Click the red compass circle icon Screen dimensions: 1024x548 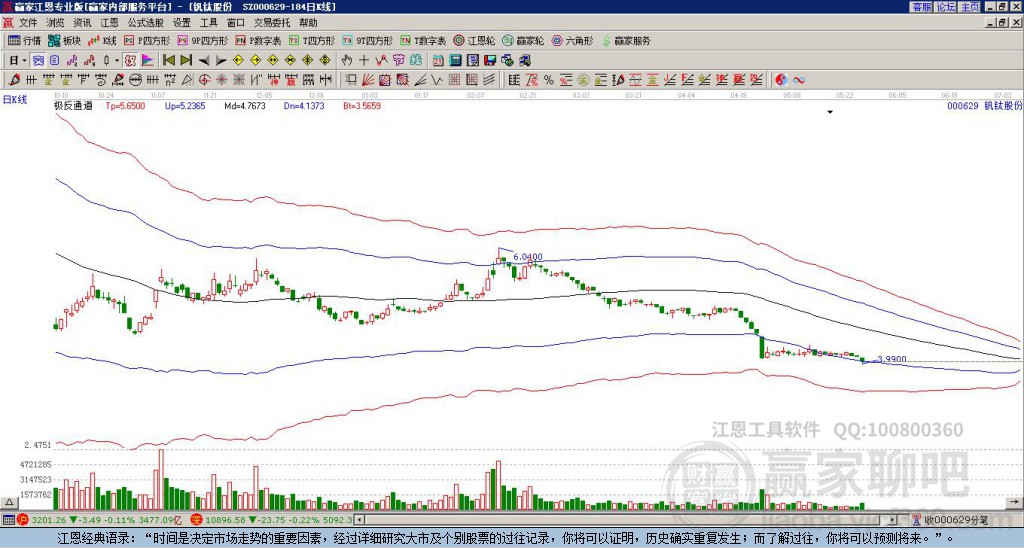(x=204, y=80)
